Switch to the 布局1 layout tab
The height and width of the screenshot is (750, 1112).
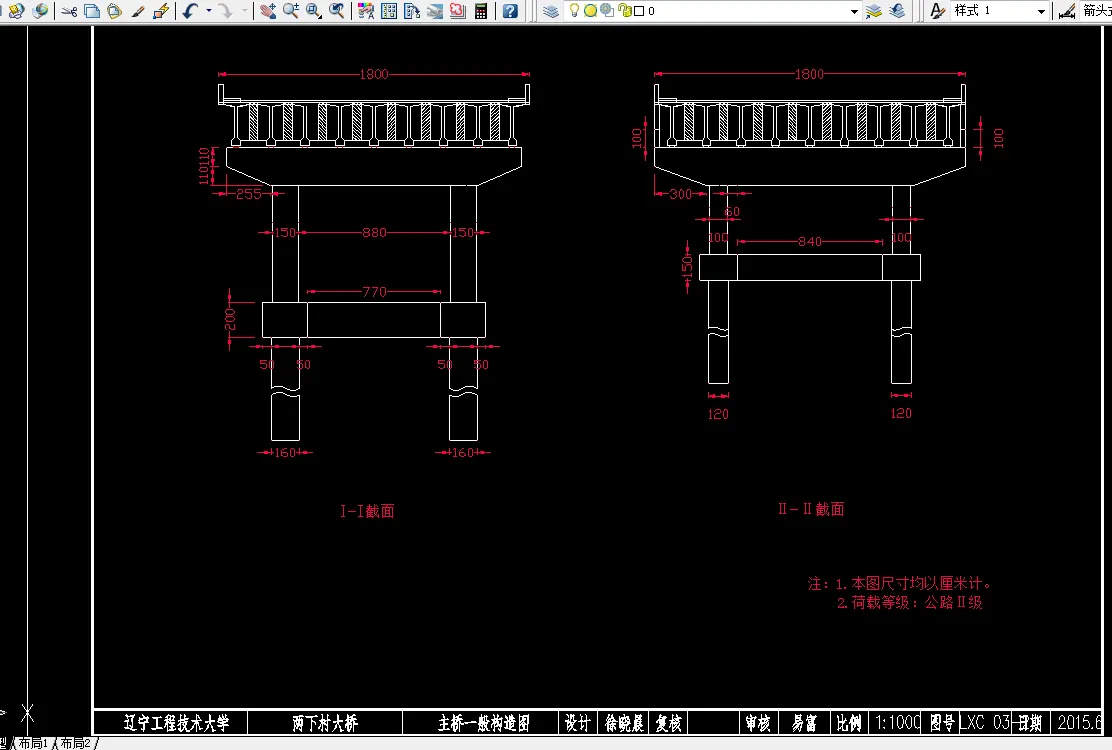coord(33,743)
